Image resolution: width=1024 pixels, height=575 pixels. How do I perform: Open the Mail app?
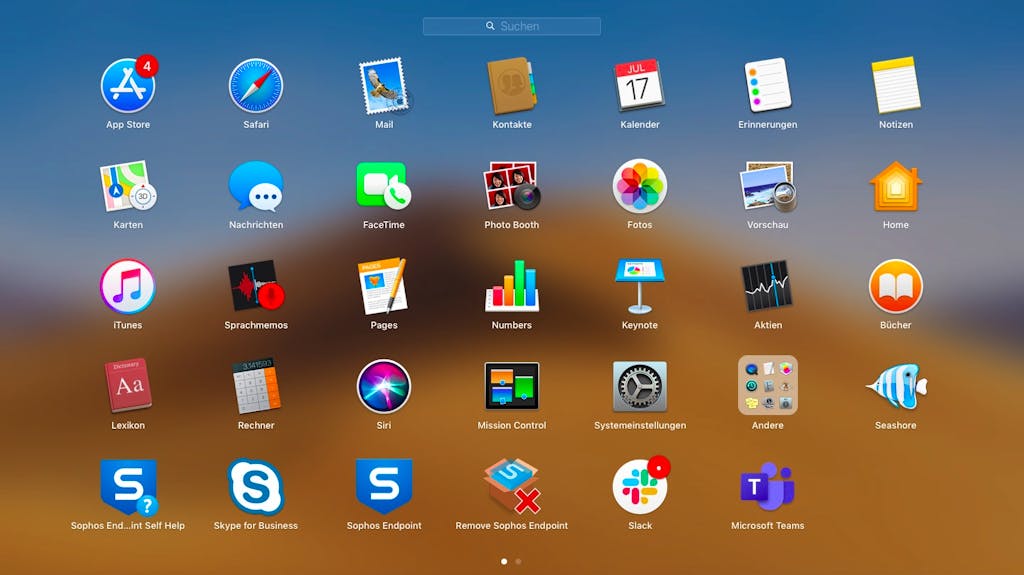click(384, 86)
